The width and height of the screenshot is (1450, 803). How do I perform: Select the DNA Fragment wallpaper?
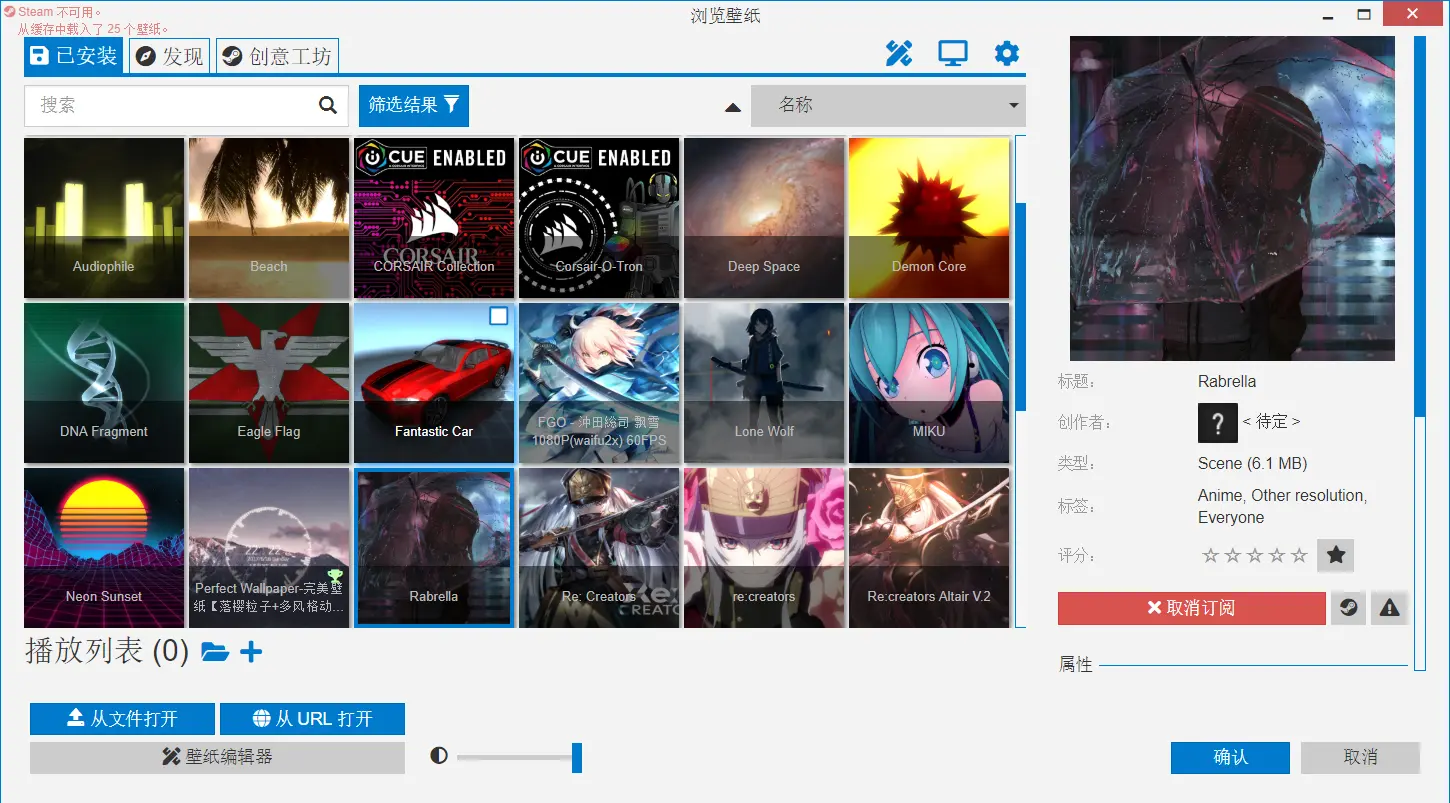104,383
